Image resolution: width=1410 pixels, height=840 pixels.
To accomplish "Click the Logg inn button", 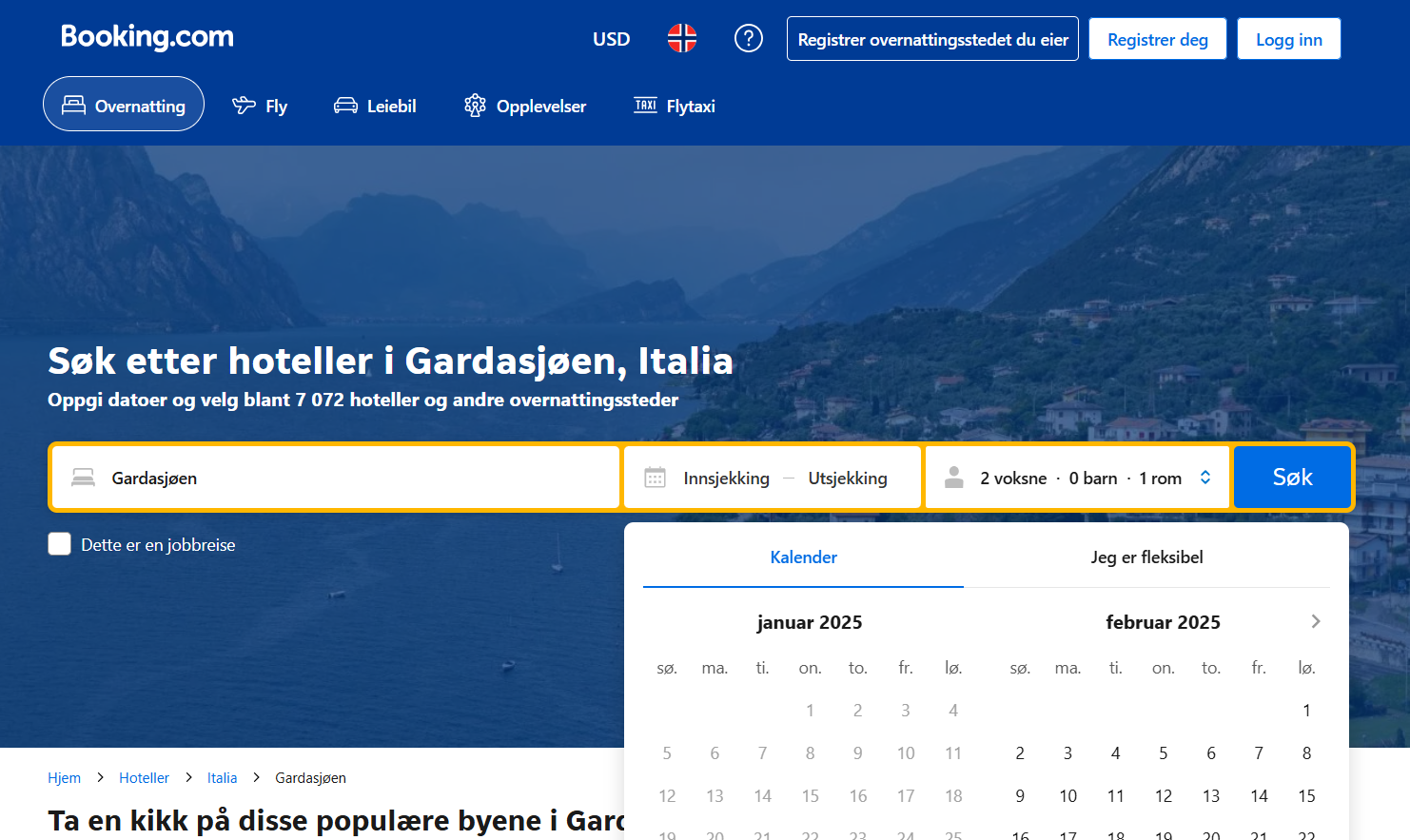I will (x=1288, y=39).
